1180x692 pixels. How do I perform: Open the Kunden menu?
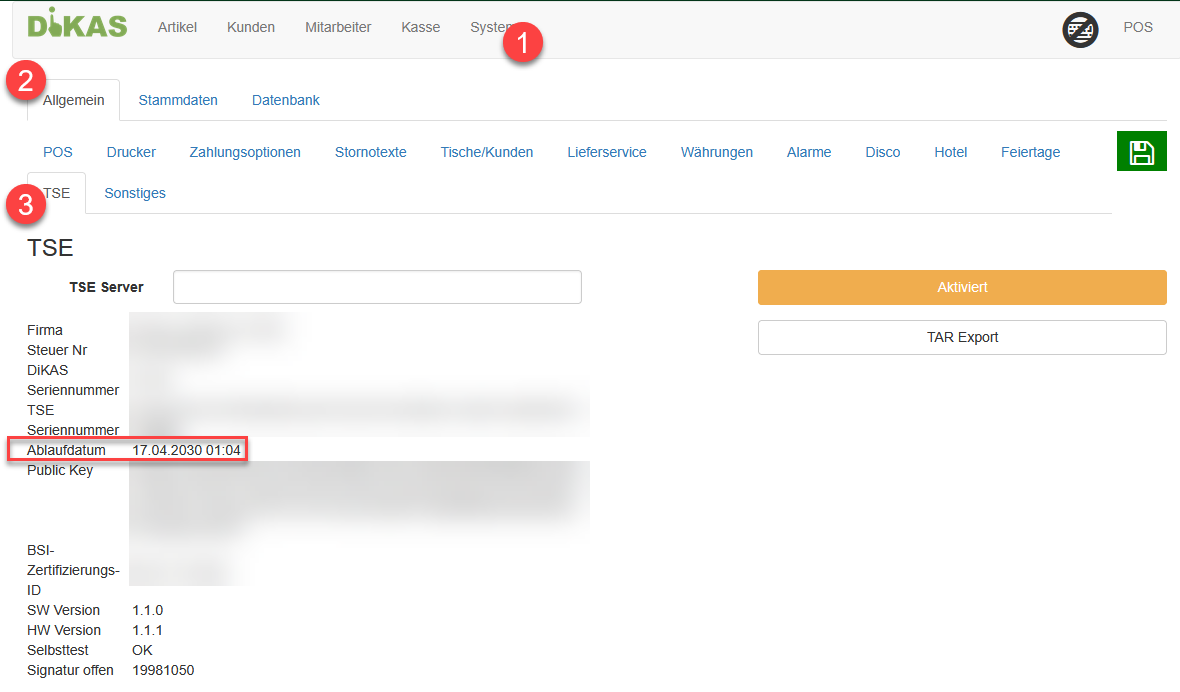click(251, 27)
